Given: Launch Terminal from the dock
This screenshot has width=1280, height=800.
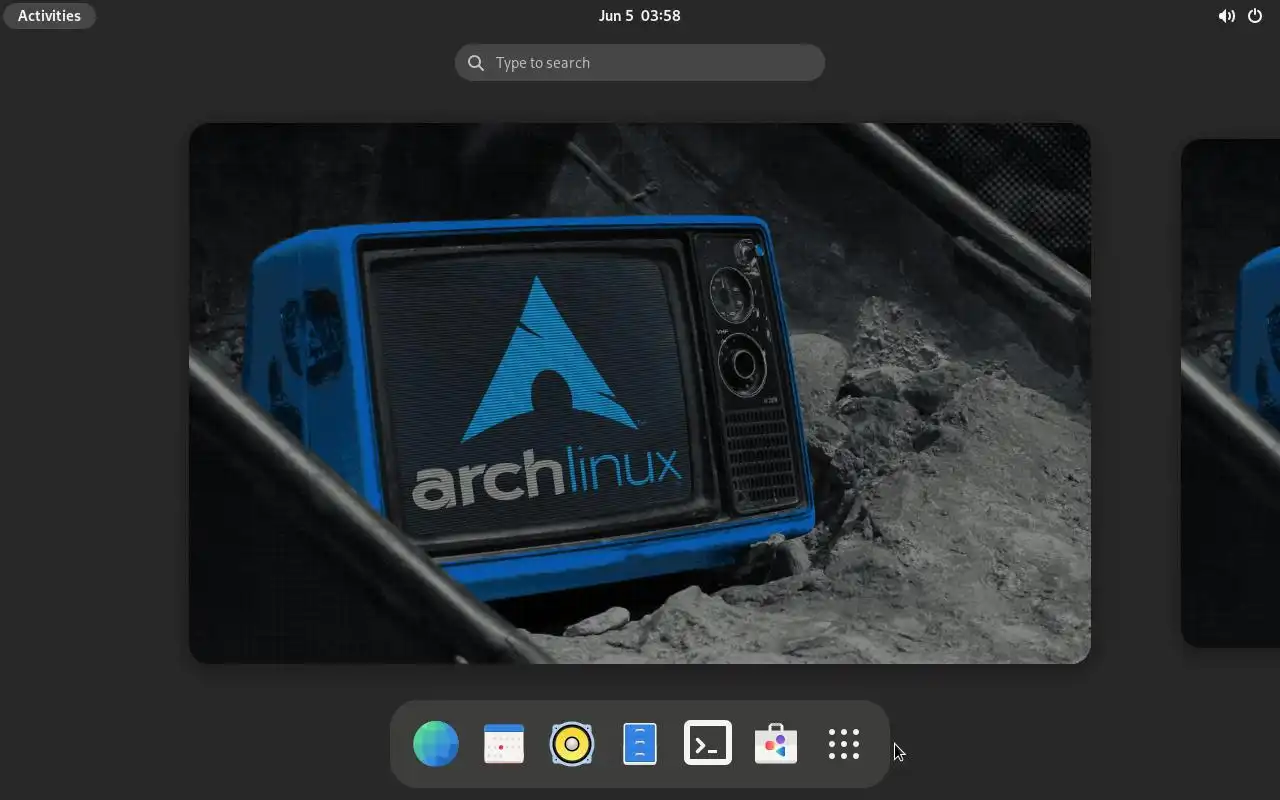Looking at the screenshot, I should pyautogui.click(x=708, y=743).
